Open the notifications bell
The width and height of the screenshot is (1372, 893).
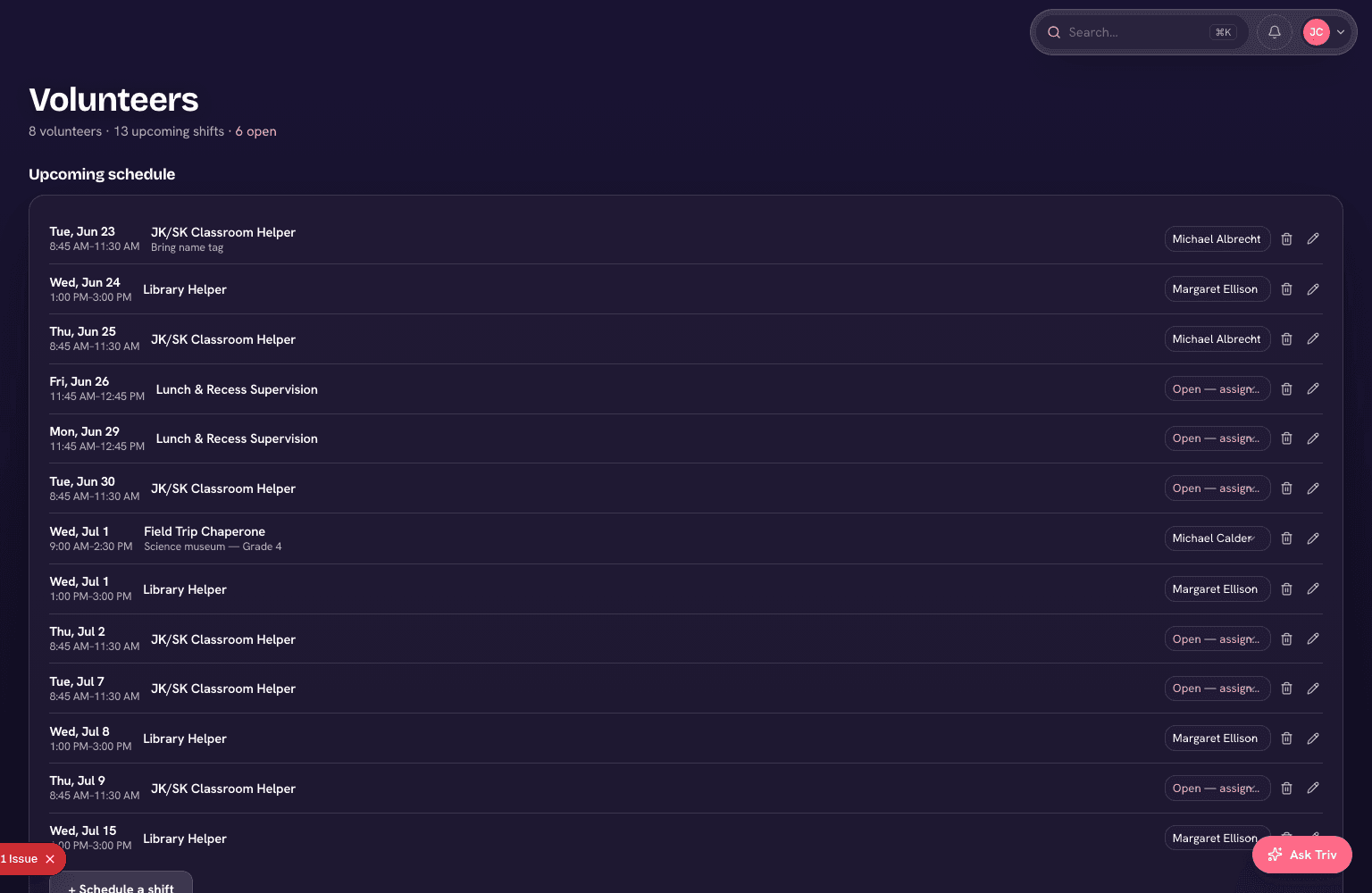click(x=1275, y=32)
